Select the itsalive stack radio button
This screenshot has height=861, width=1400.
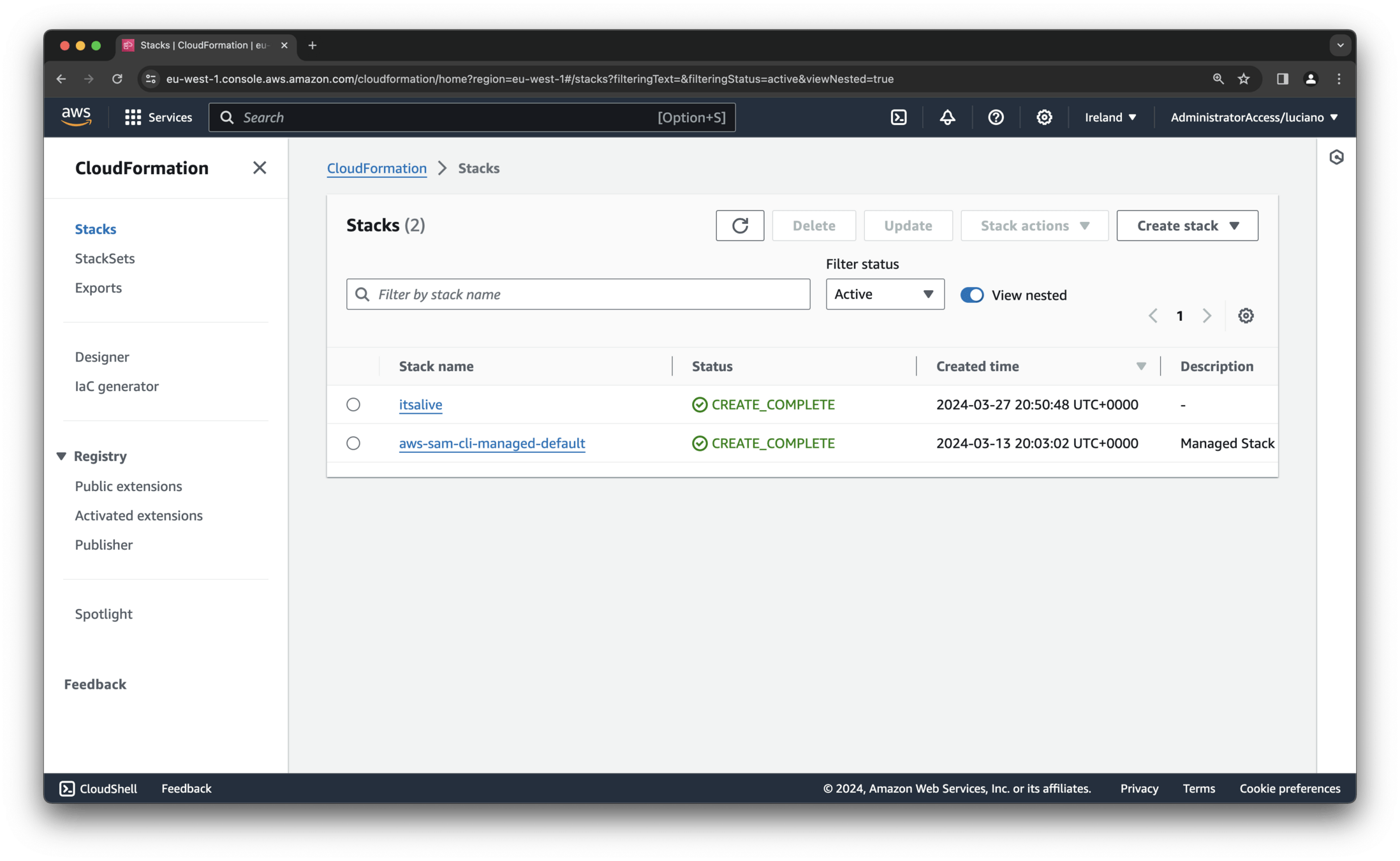coord(353,404)
